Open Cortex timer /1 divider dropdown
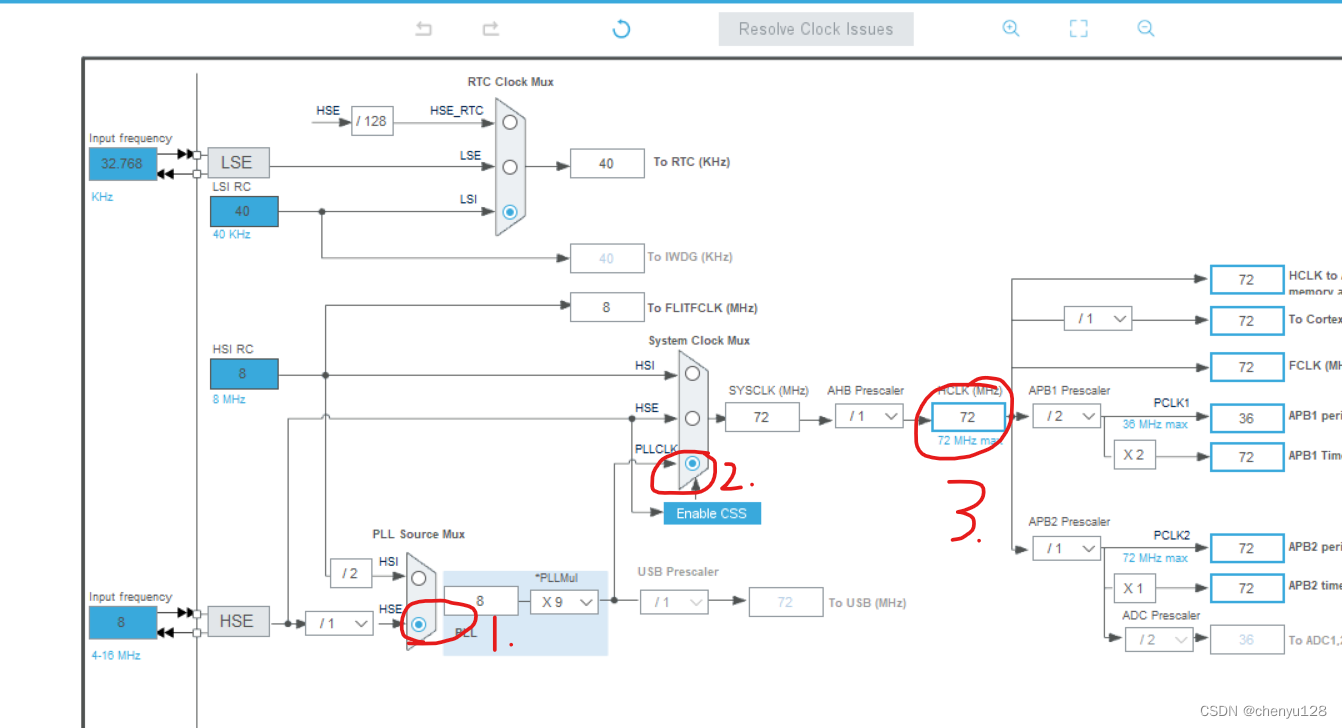Screen dimensions: 1342x728 [x=1098, y=319]
